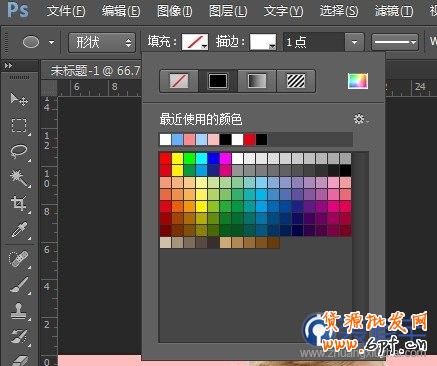This screenshot has height=366, width=437.
Task: Open the swatches panel gear menu
Action: tap(361, 119)
